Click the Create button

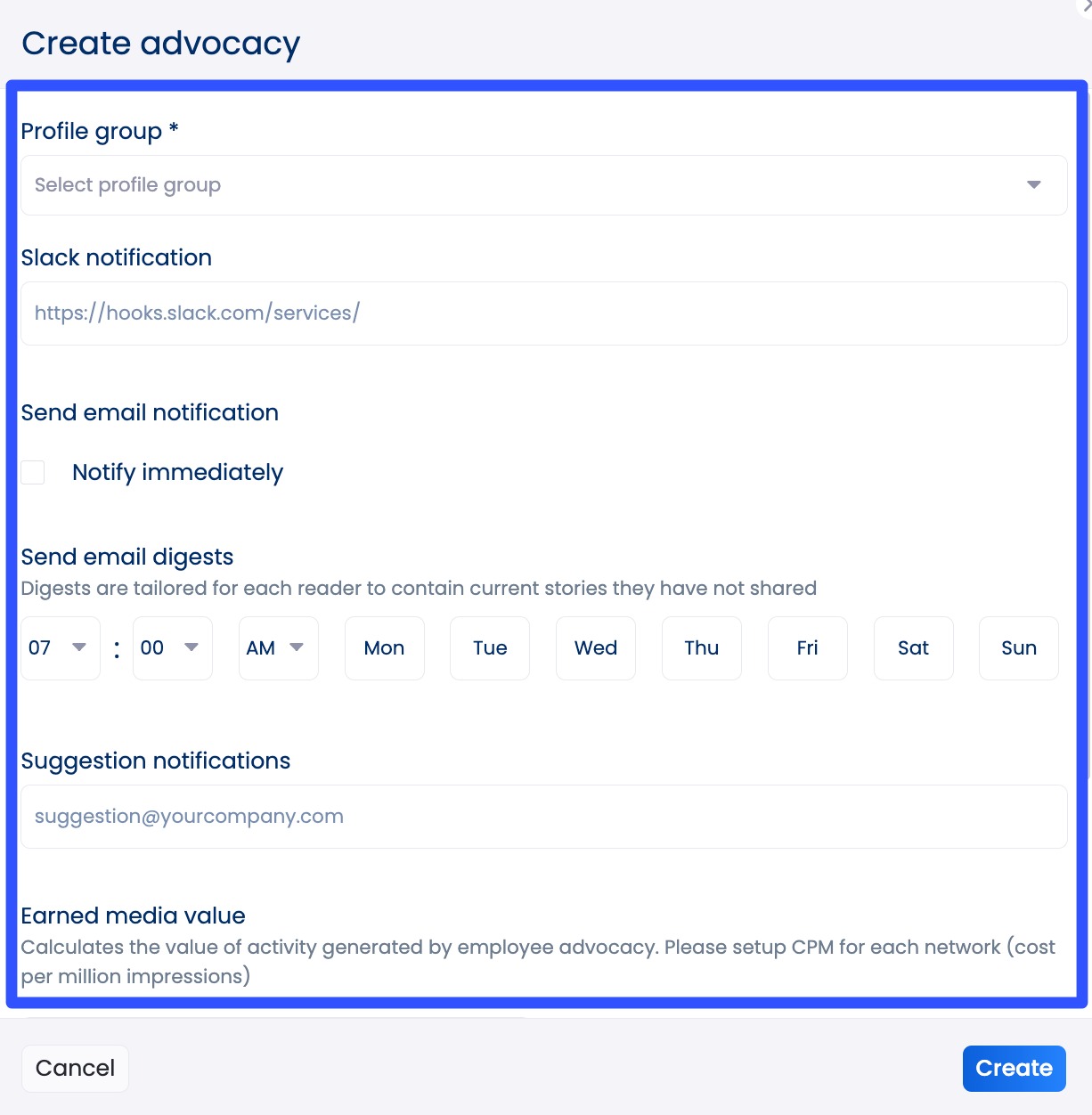(1014, 1068)
